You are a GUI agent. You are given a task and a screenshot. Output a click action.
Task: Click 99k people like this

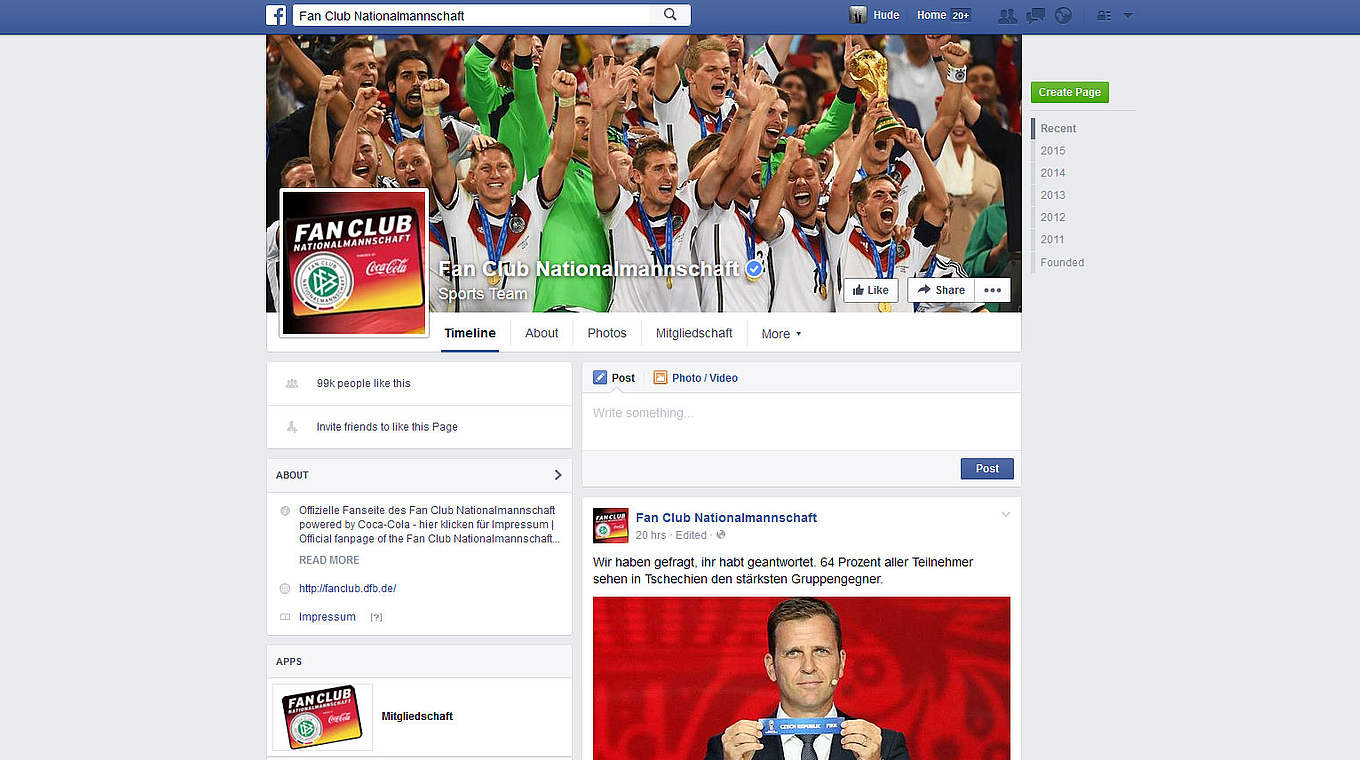363,383
